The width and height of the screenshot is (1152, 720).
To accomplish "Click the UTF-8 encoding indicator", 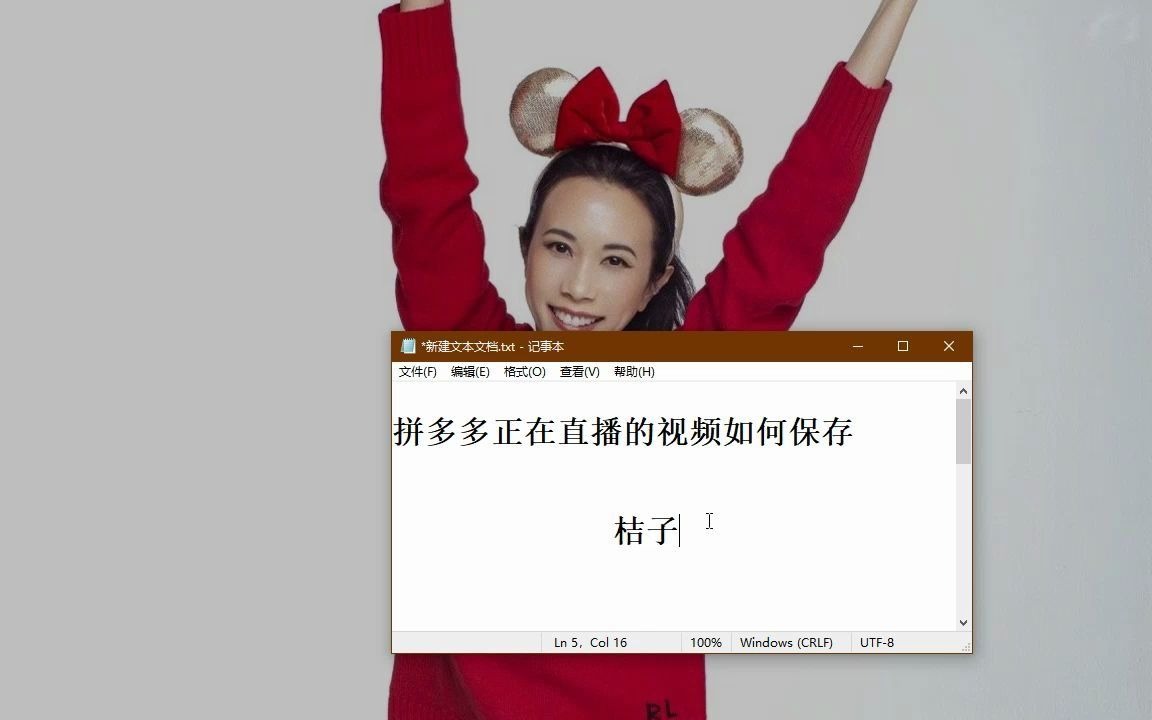I will point(877,642).
